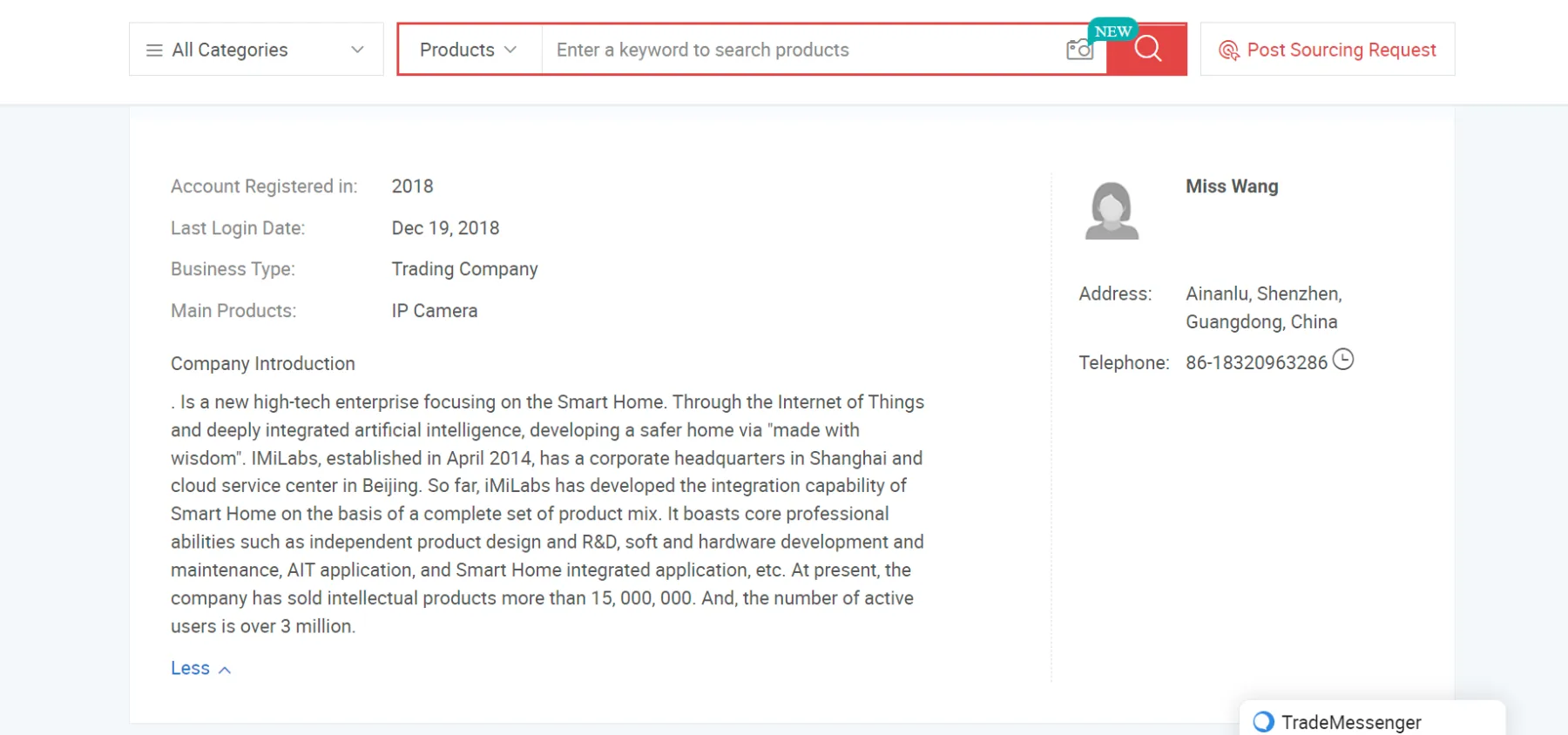Expand the All Categories dropdown

tap(256, 50)
